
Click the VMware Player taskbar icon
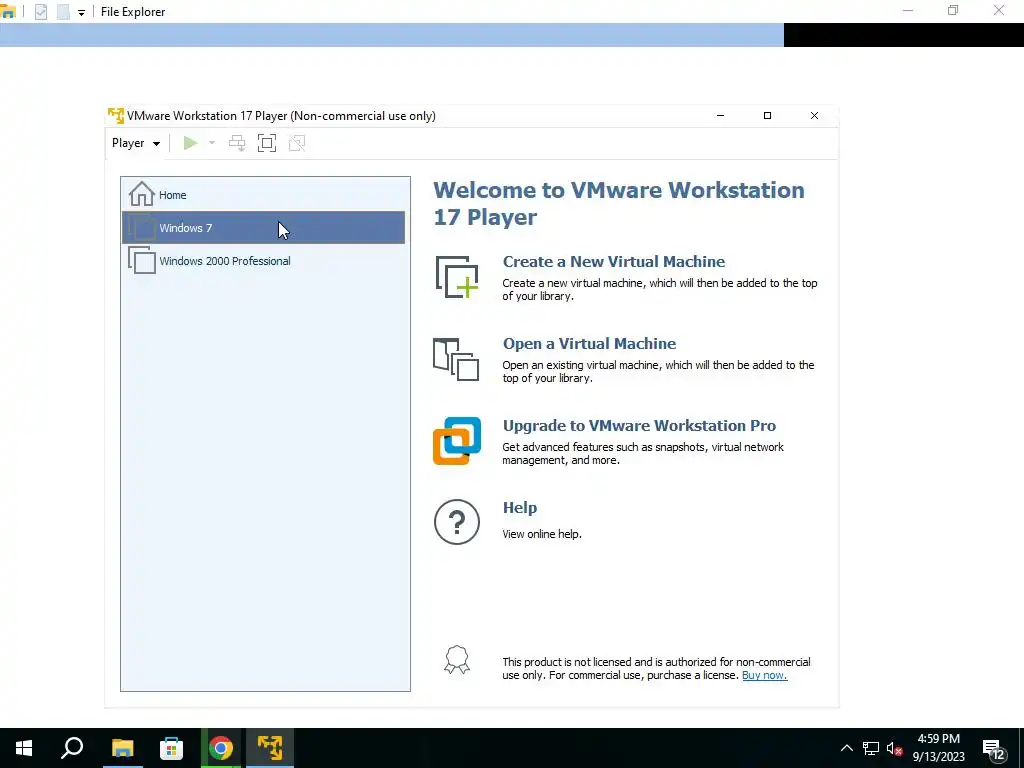coord(270,748)
